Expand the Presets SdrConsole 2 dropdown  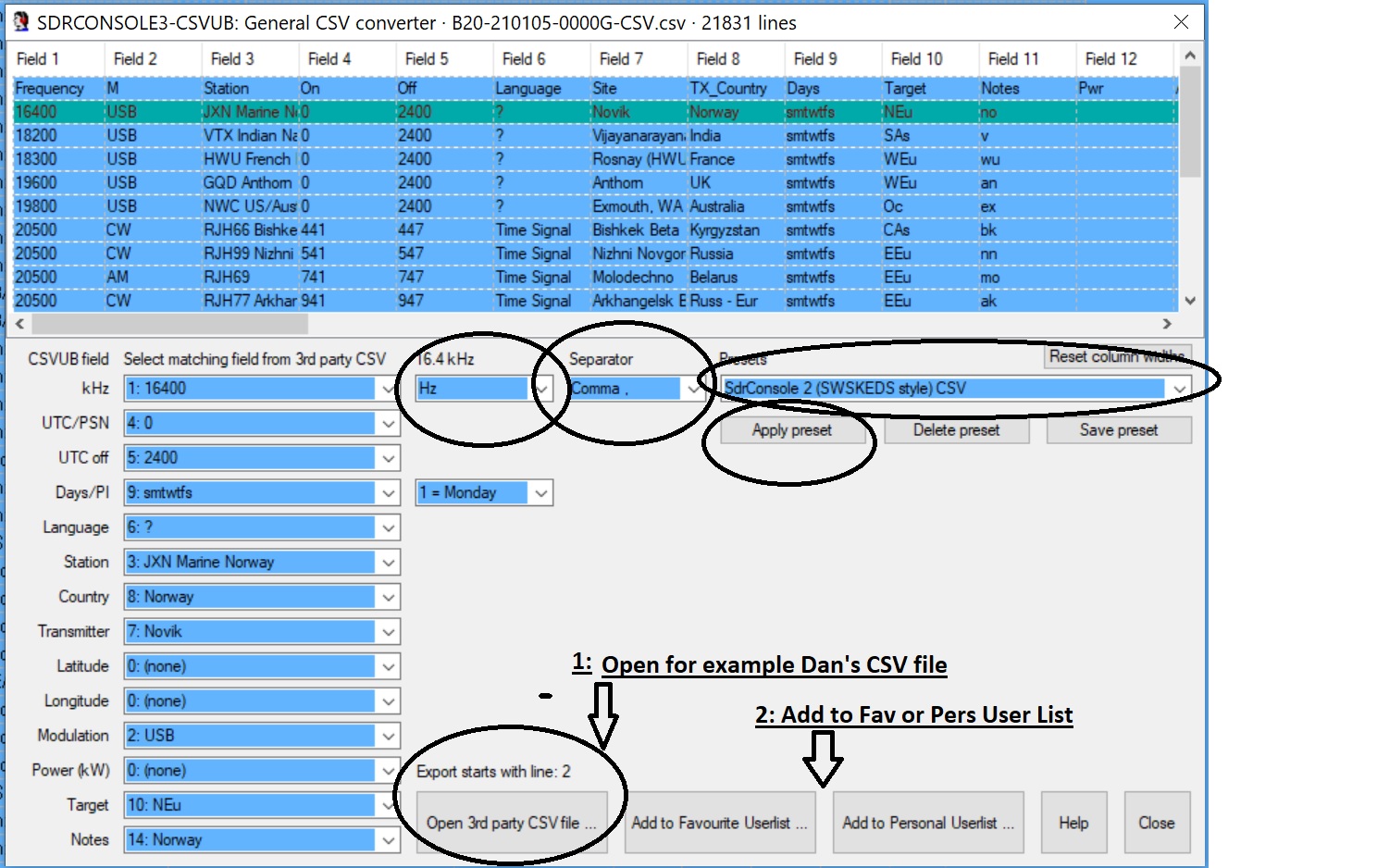tap(1179, 389)
